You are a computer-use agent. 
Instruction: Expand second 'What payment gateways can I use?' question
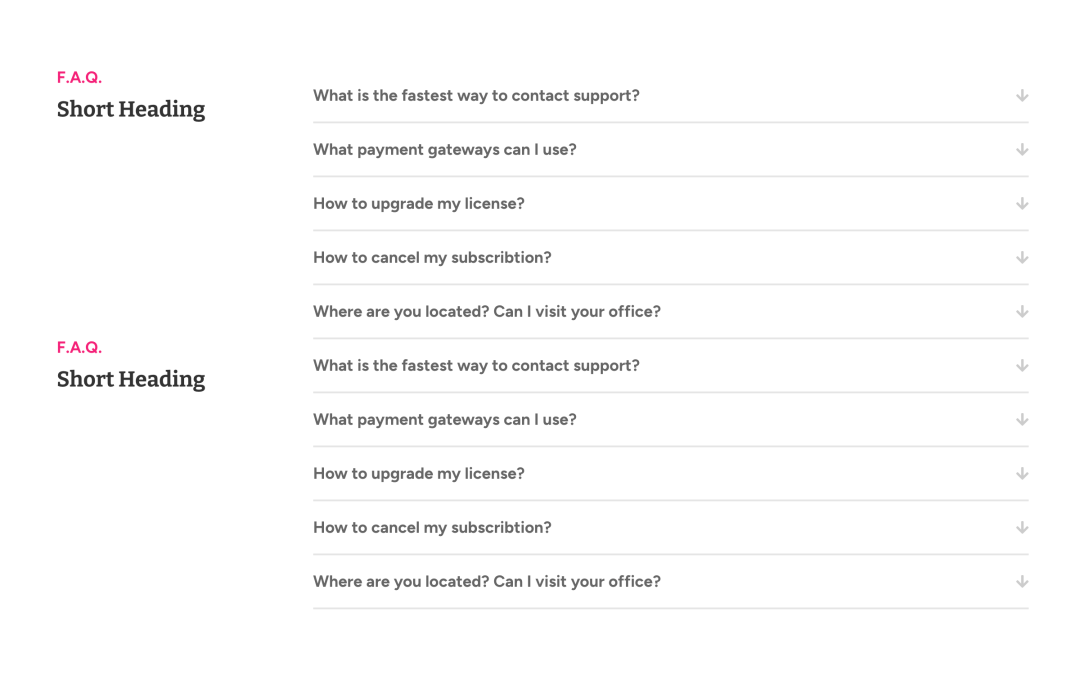(671, 419)
